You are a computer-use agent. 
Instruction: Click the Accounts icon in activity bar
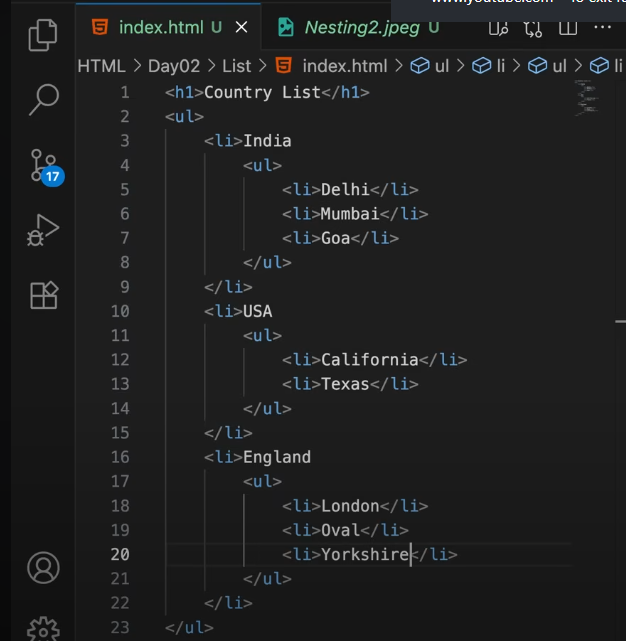click(43, 567)
